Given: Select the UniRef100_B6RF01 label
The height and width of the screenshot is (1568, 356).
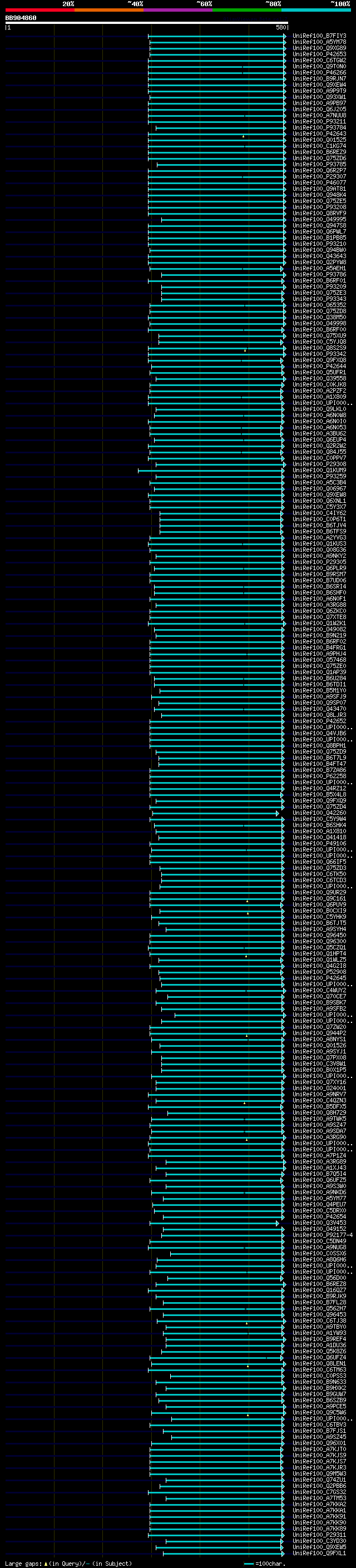Looking at the screenshot, I should [319, 280].
